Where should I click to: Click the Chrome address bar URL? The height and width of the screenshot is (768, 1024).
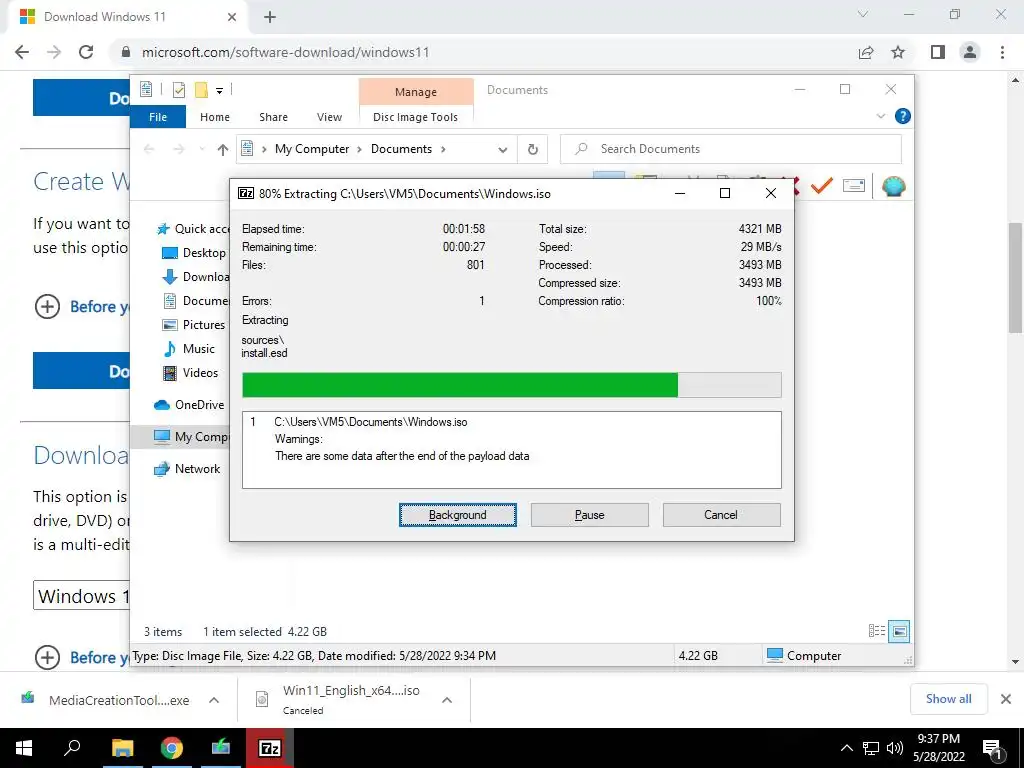(x=286, y=52)
